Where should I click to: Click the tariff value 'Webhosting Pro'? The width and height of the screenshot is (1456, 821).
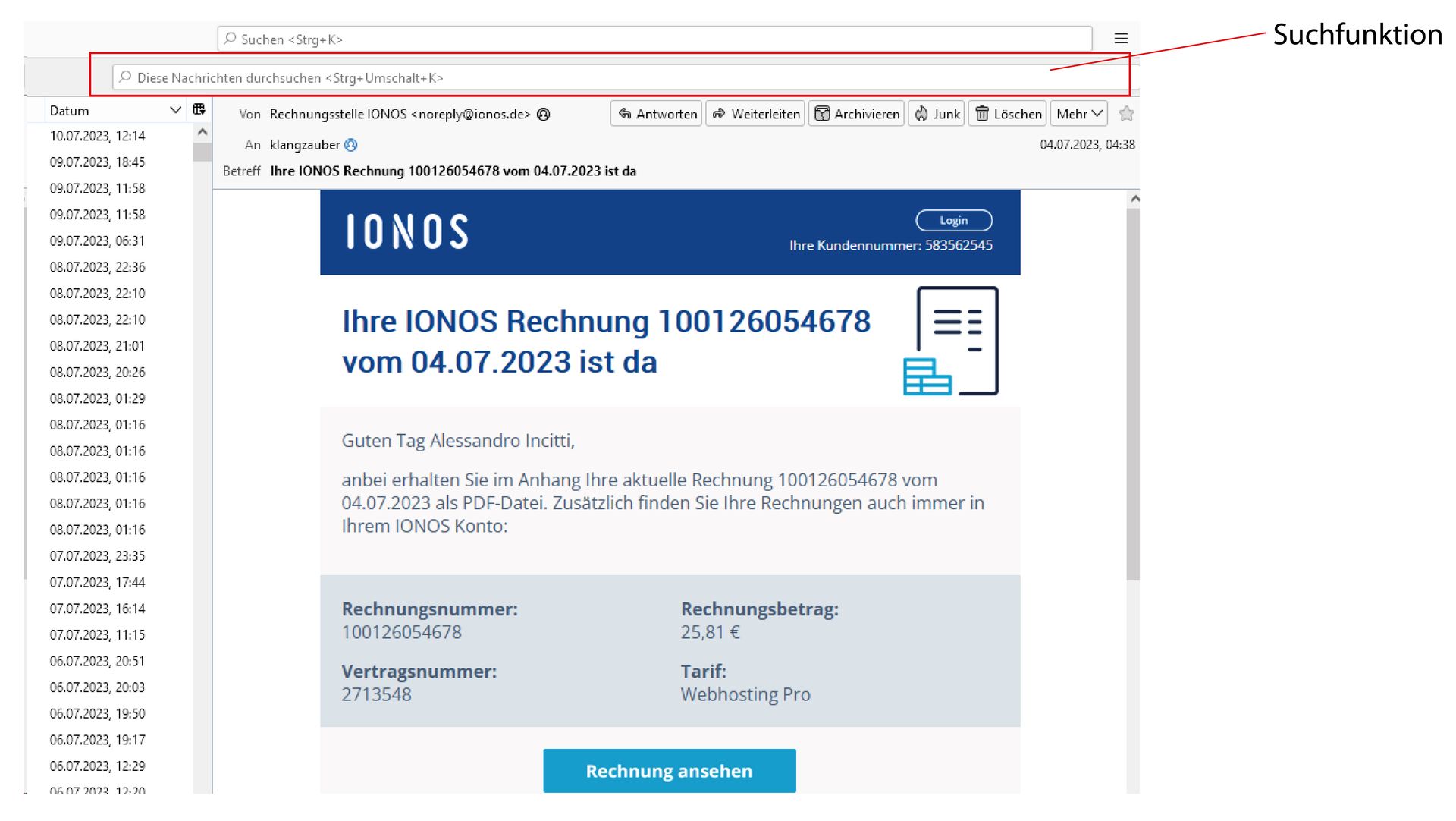[745, 694]
